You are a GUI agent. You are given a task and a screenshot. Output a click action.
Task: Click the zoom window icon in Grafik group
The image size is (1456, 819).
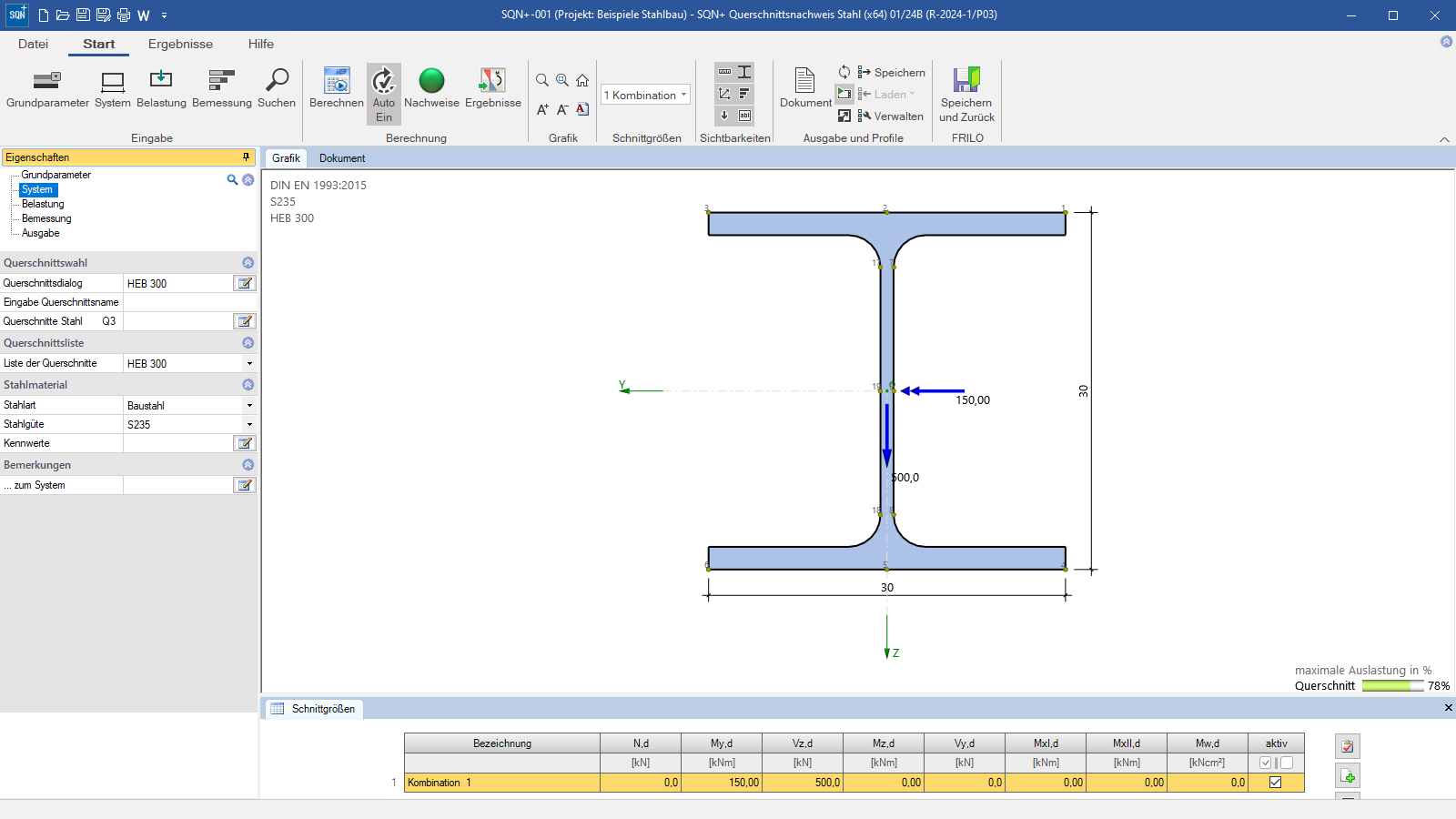pos(562,80)
